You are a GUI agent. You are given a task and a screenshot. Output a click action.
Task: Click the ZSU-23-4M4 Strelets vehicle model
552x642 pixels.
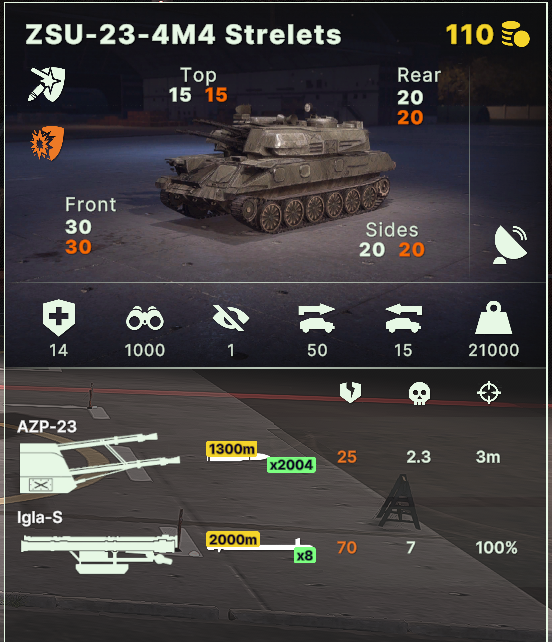coord(275,168)
